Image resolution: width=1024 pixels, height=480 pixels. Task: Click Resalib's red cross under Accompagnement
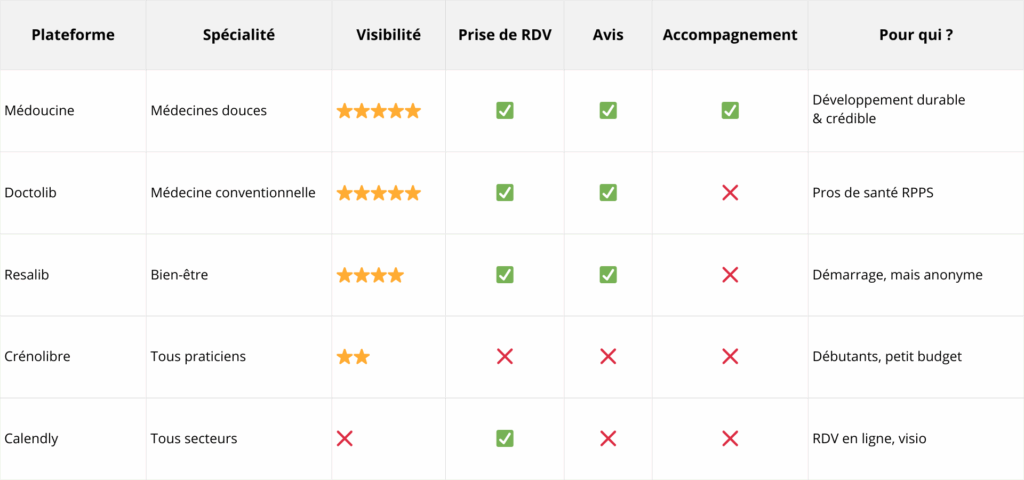point(730,275)
